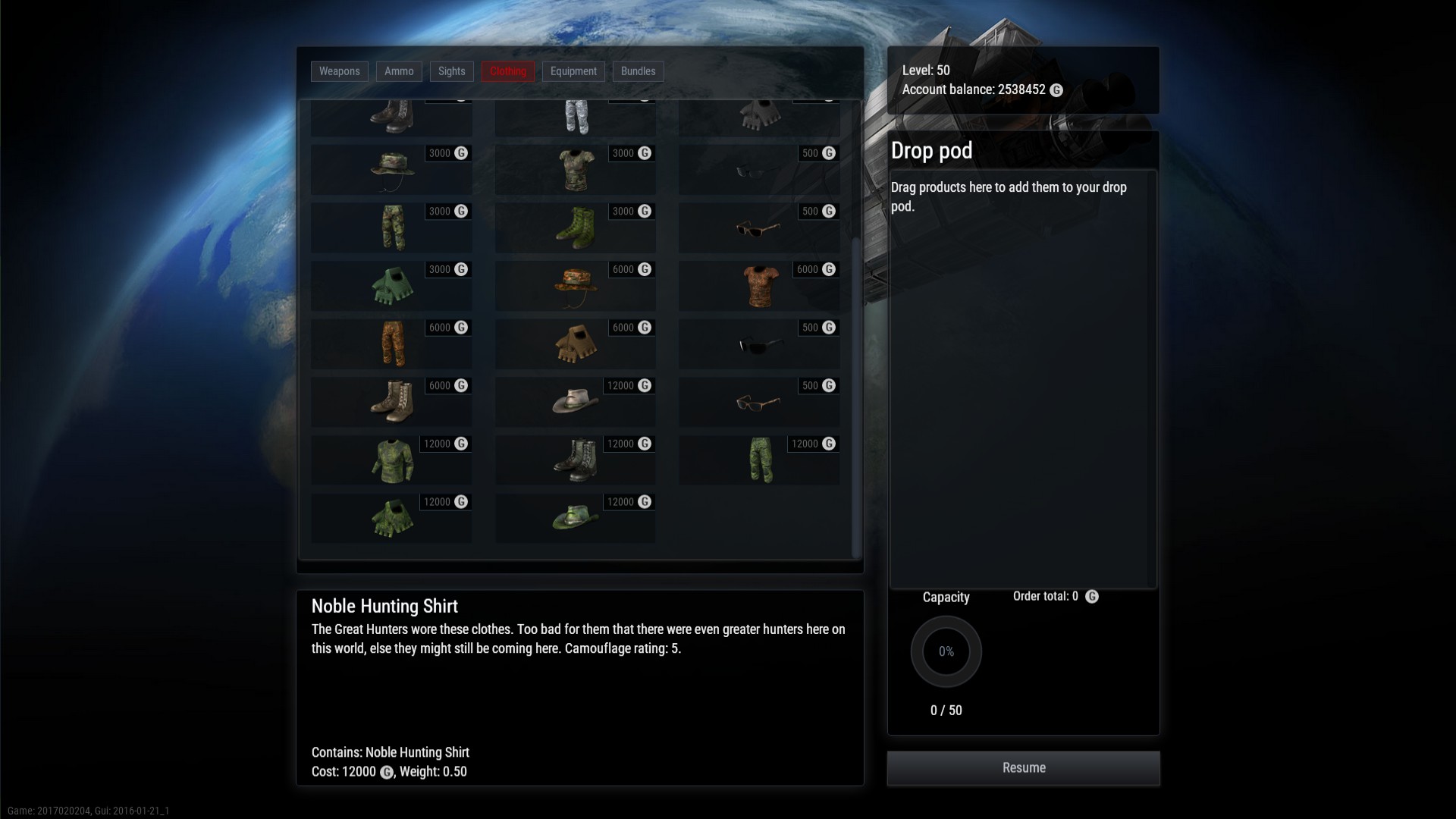1456x819 pixels.
Task: Open the Bundles tab
Action: pyautogui.click(x=638, y=71)
